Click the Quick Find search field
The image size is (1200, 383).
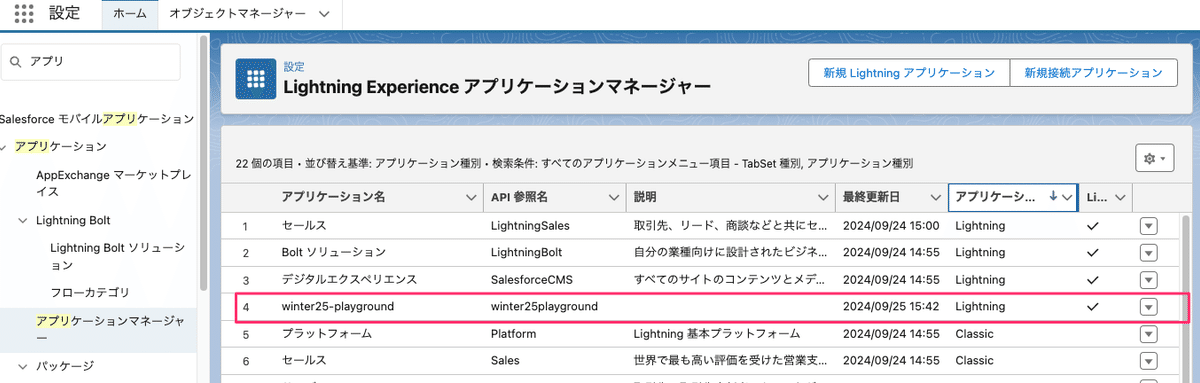click(91, 62)
